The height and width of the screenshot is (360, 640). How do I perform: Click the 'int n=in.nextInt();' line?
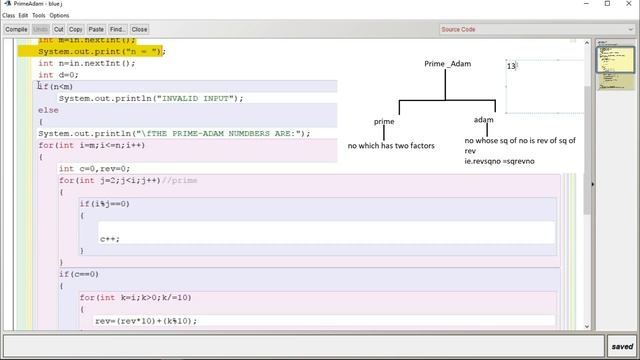pos(87,63)
